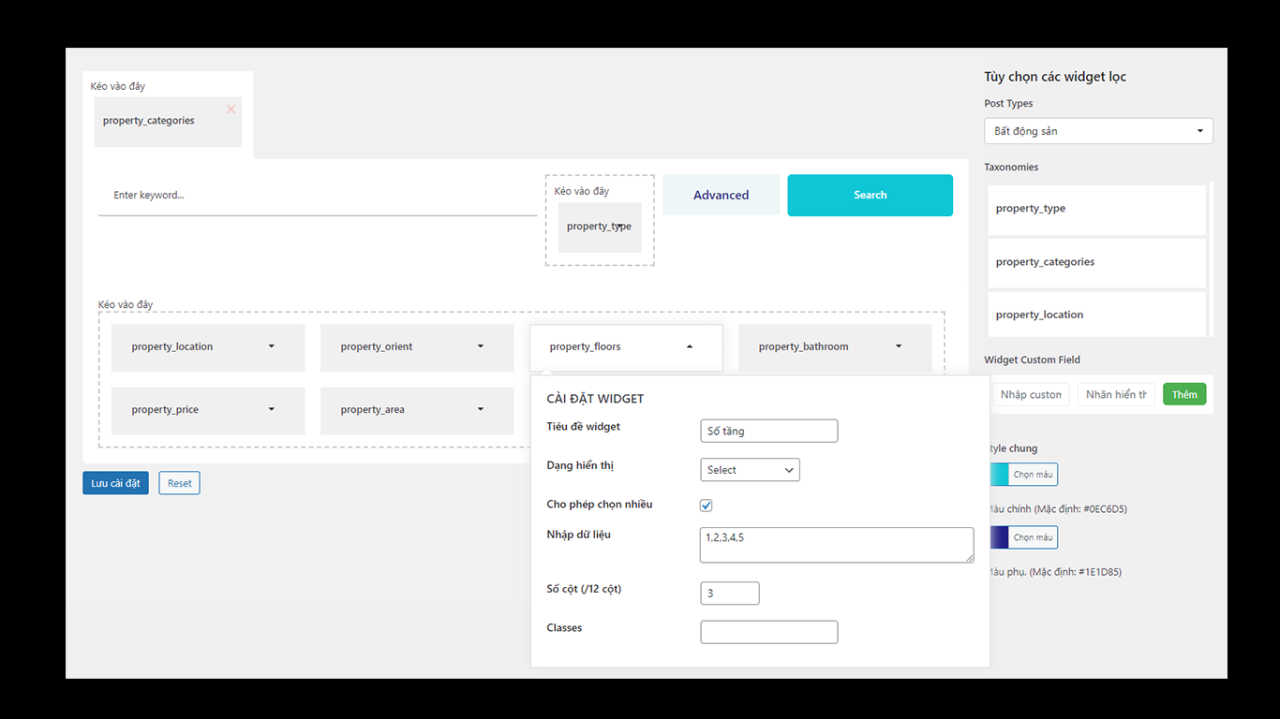Viewport: 1280px width, 719px height.
Task: Click the Enter keyword search input field
Action: tap(300, 194)
